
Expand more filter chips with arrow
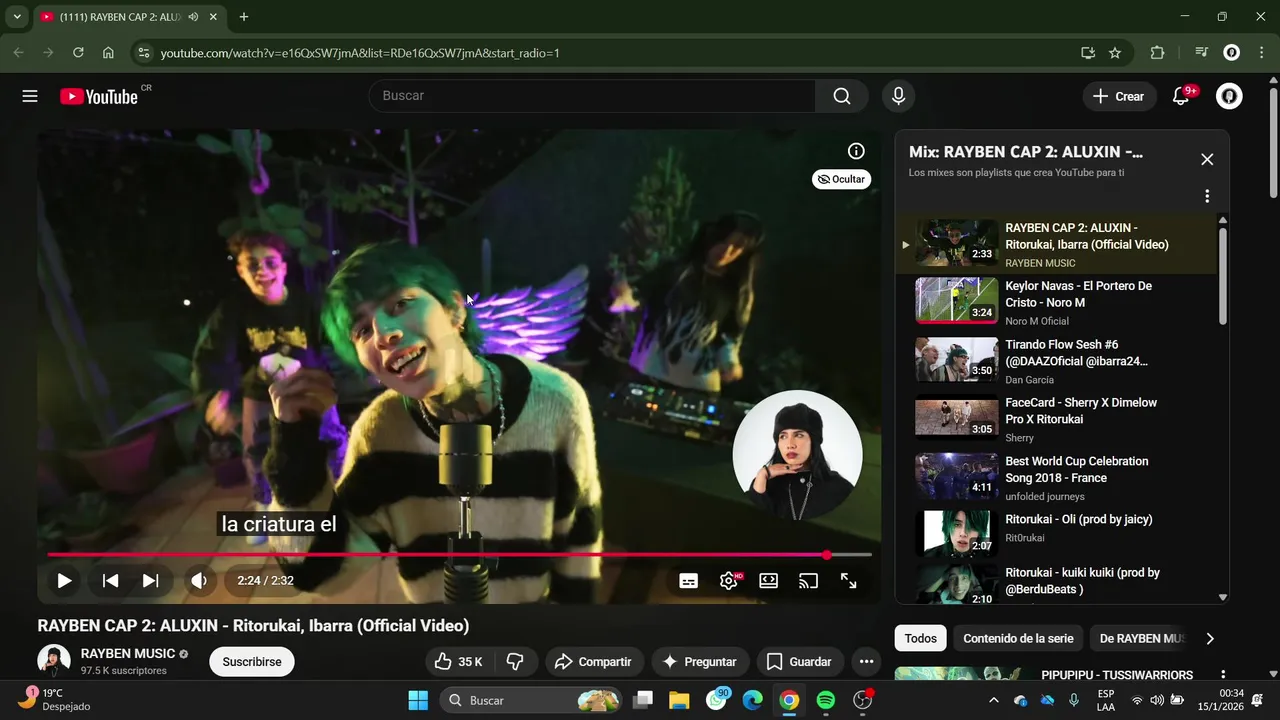pos(1210,638)
